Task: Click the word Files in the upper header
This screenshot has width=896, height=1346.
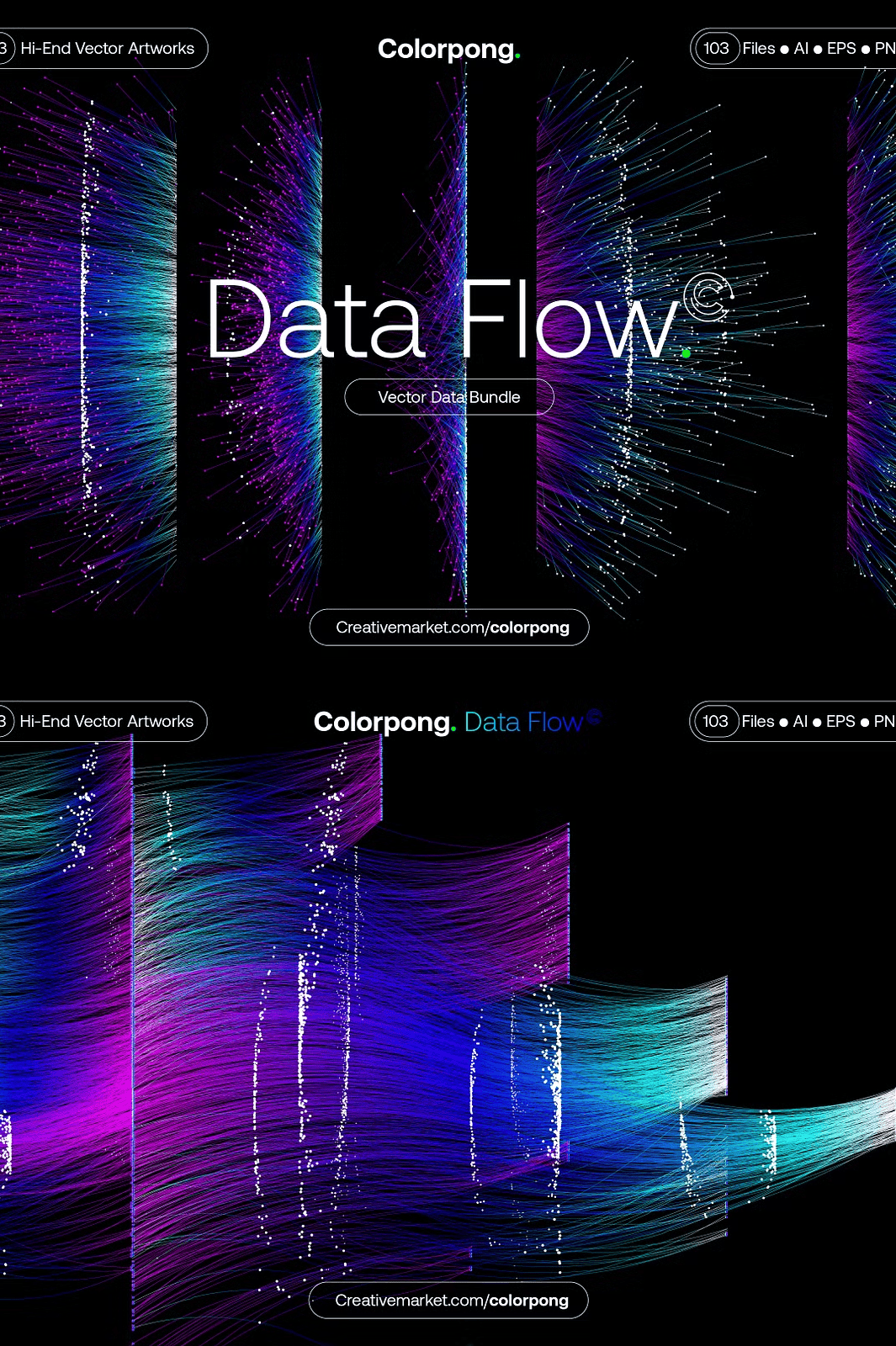Action: click(759, 49)
